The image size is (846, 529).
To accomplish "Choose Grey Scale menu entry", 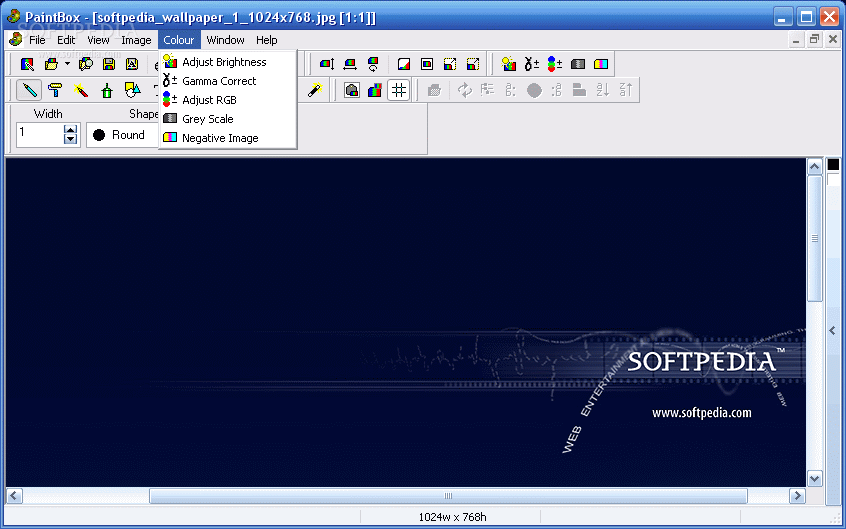I will click(227, 119).
